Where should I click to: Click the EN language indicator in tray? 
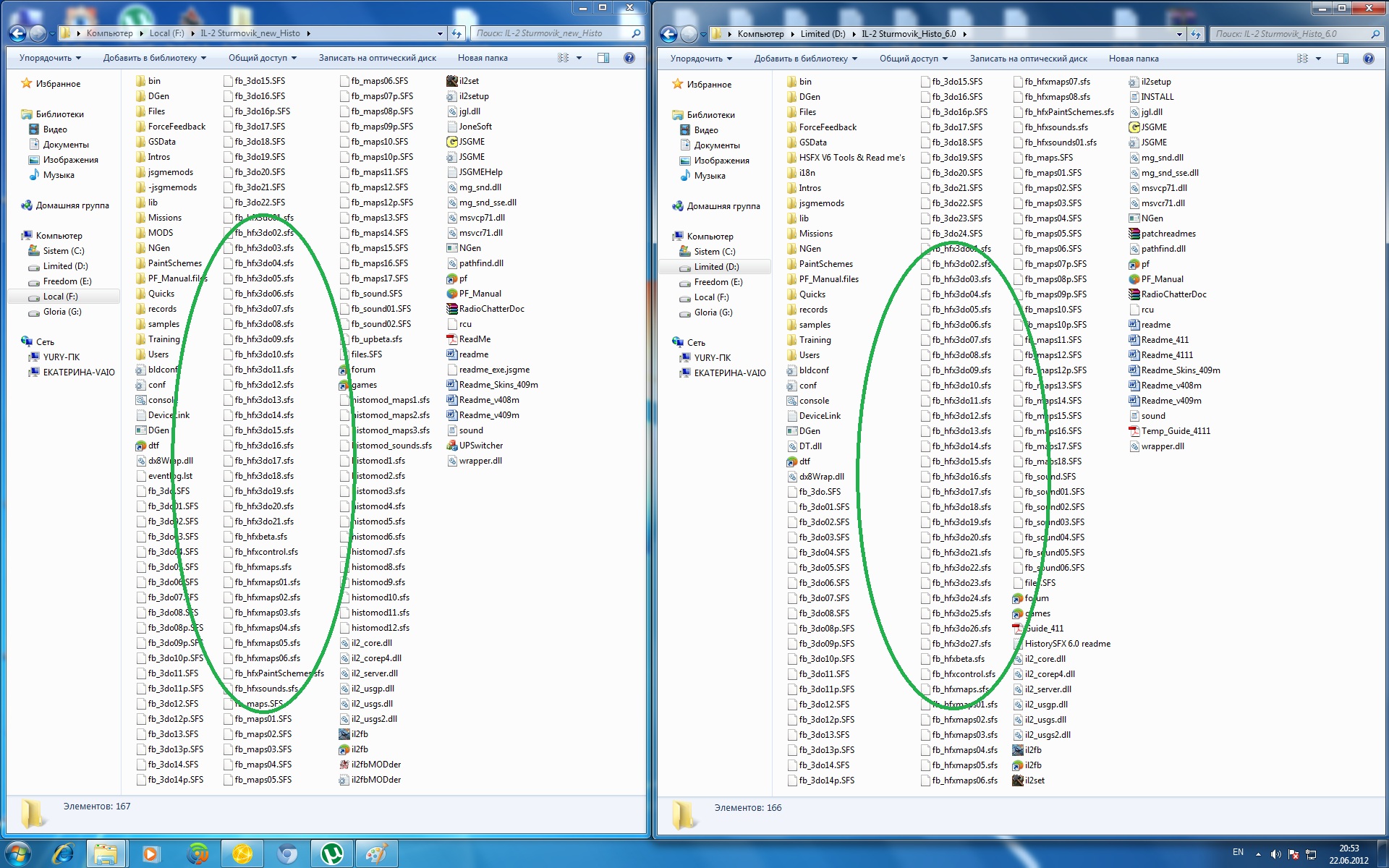point(1238,852)
